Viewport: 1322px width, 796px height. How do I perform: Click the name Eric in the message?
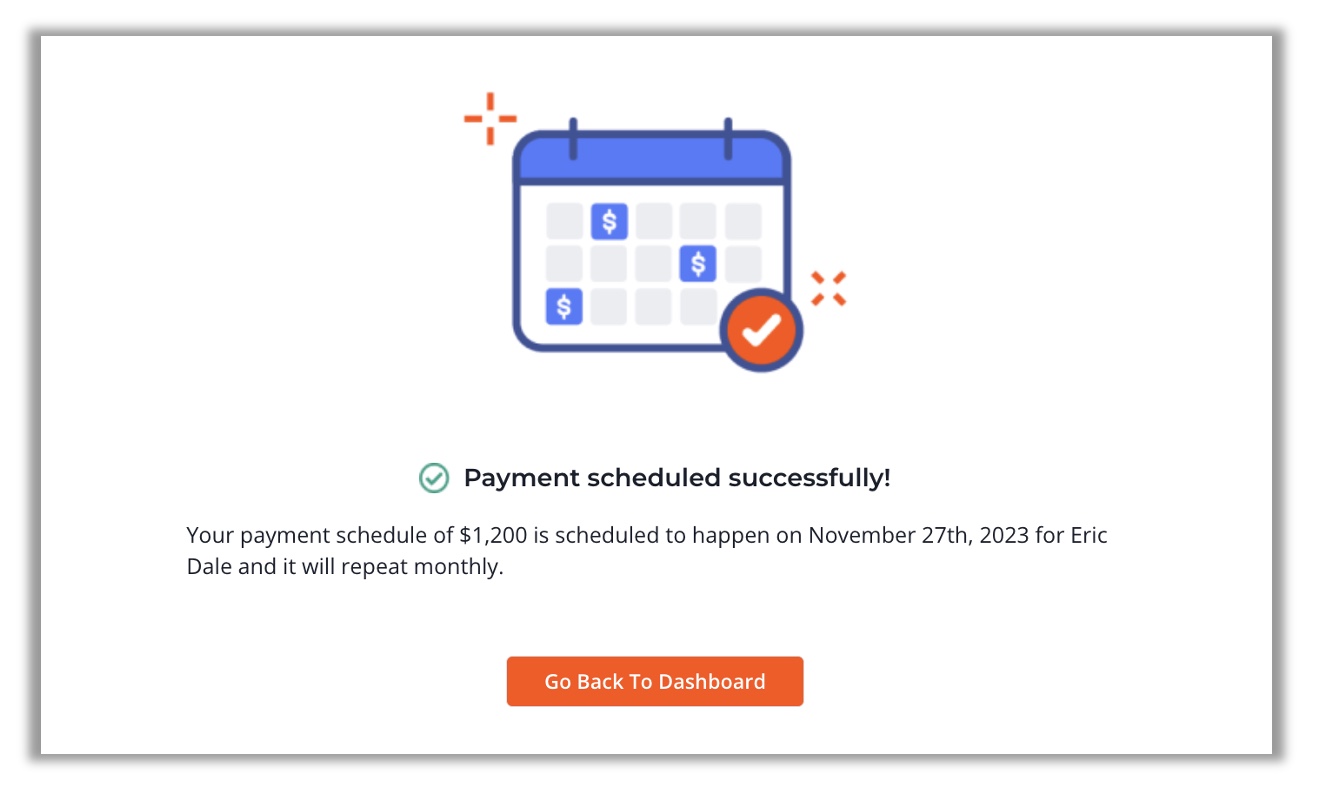click(1089, 535)
